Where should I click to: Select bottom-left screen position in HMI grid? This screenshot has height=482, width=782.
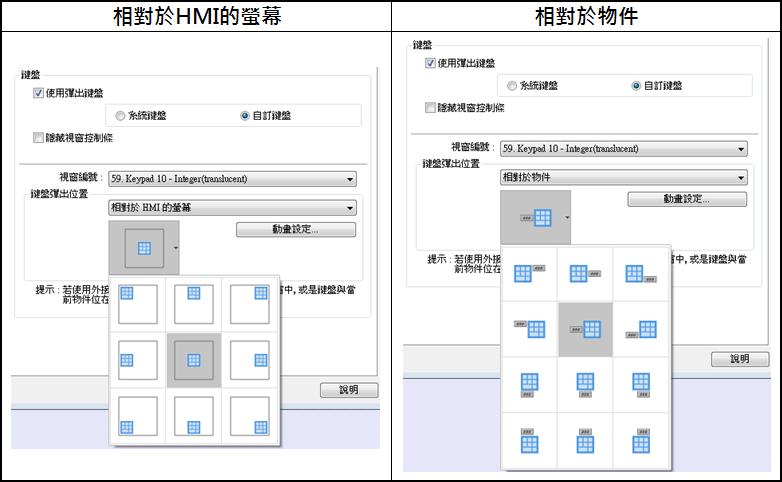click(137, 415)
